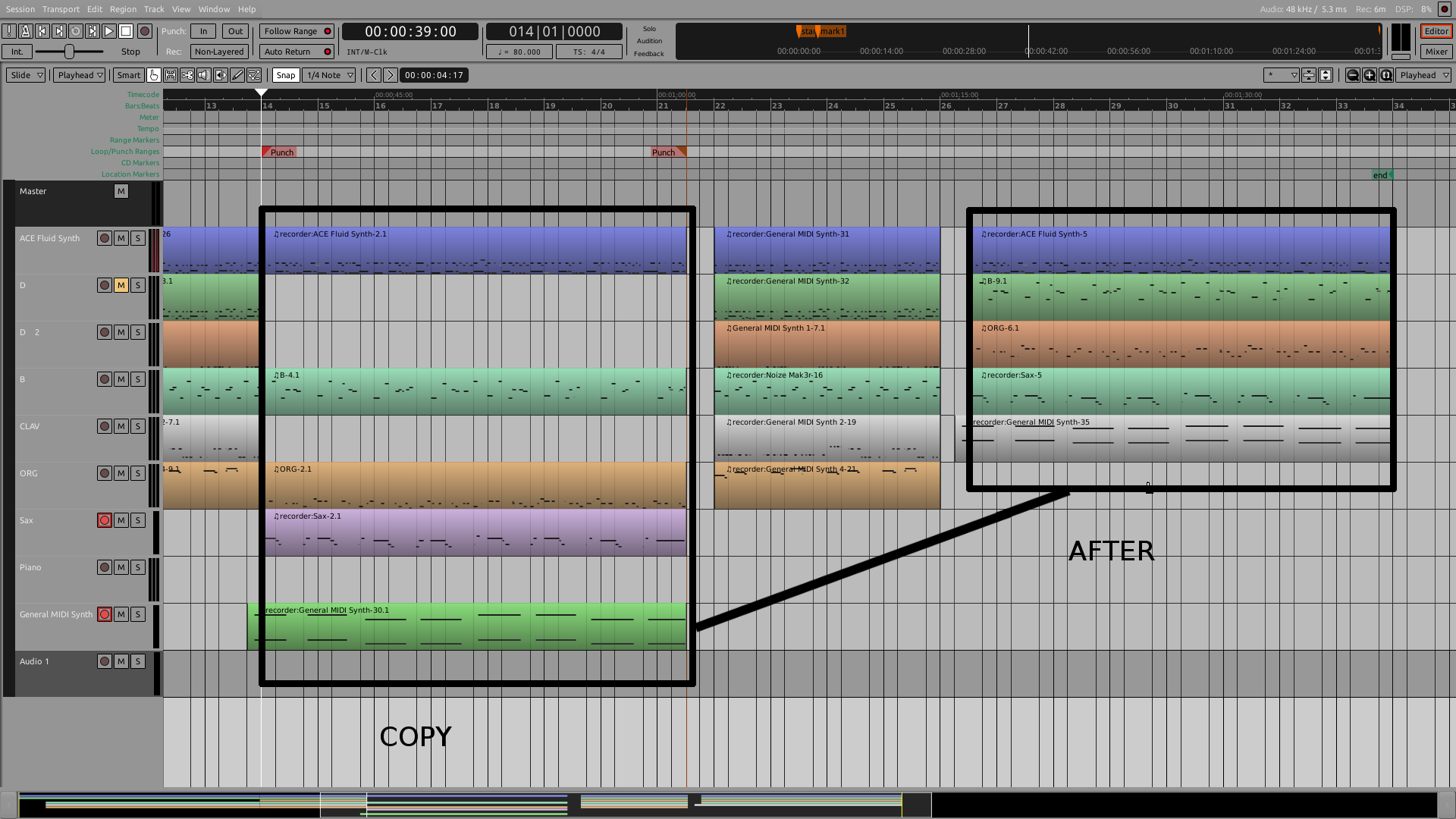The width and height of the screenshot is (1456, 819).
Task: Click the zoom to session icon
Action: (x=1386, y=75)
